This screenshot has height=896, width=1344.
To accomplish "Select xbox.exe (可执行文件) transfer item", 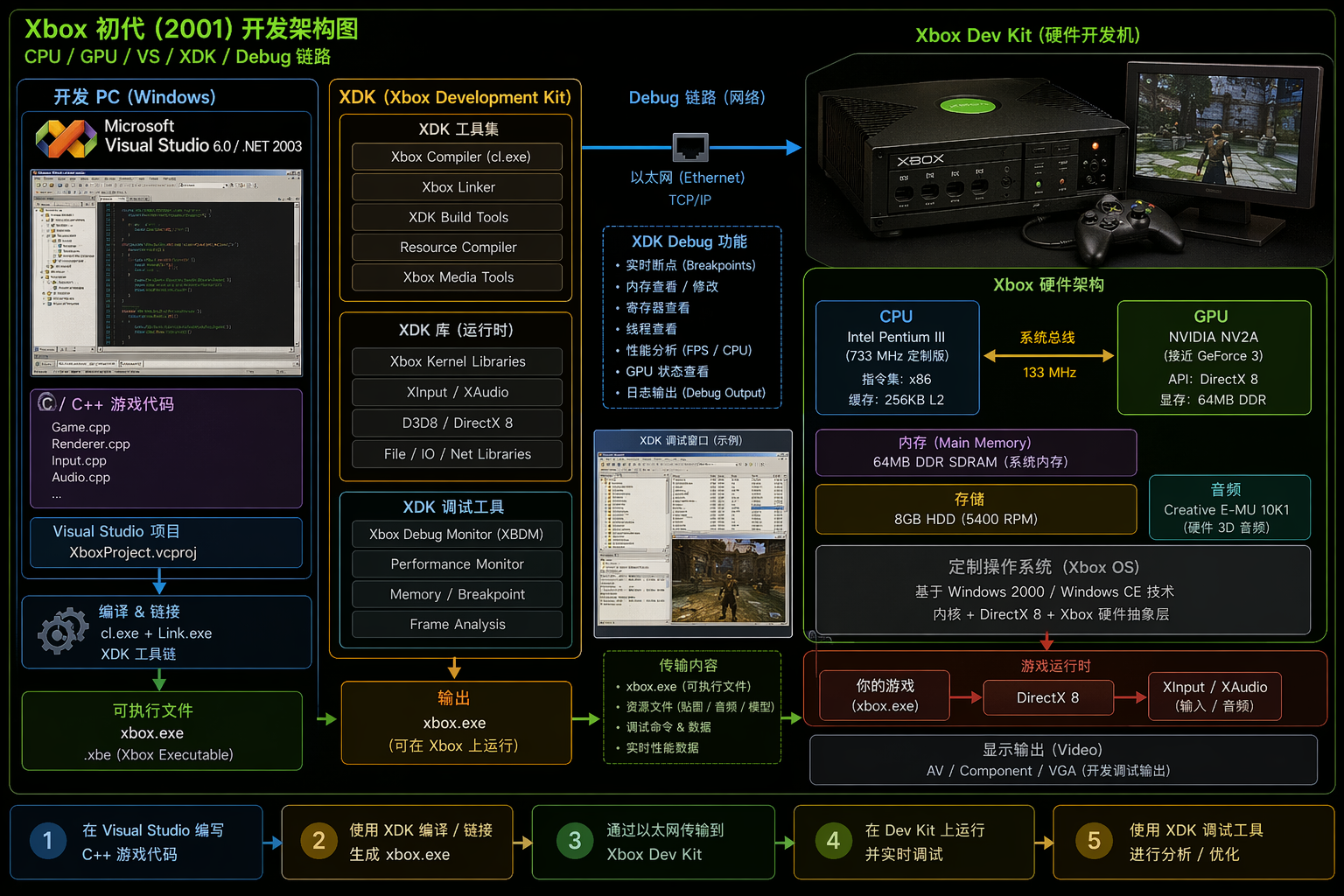I will pos(684,686).
